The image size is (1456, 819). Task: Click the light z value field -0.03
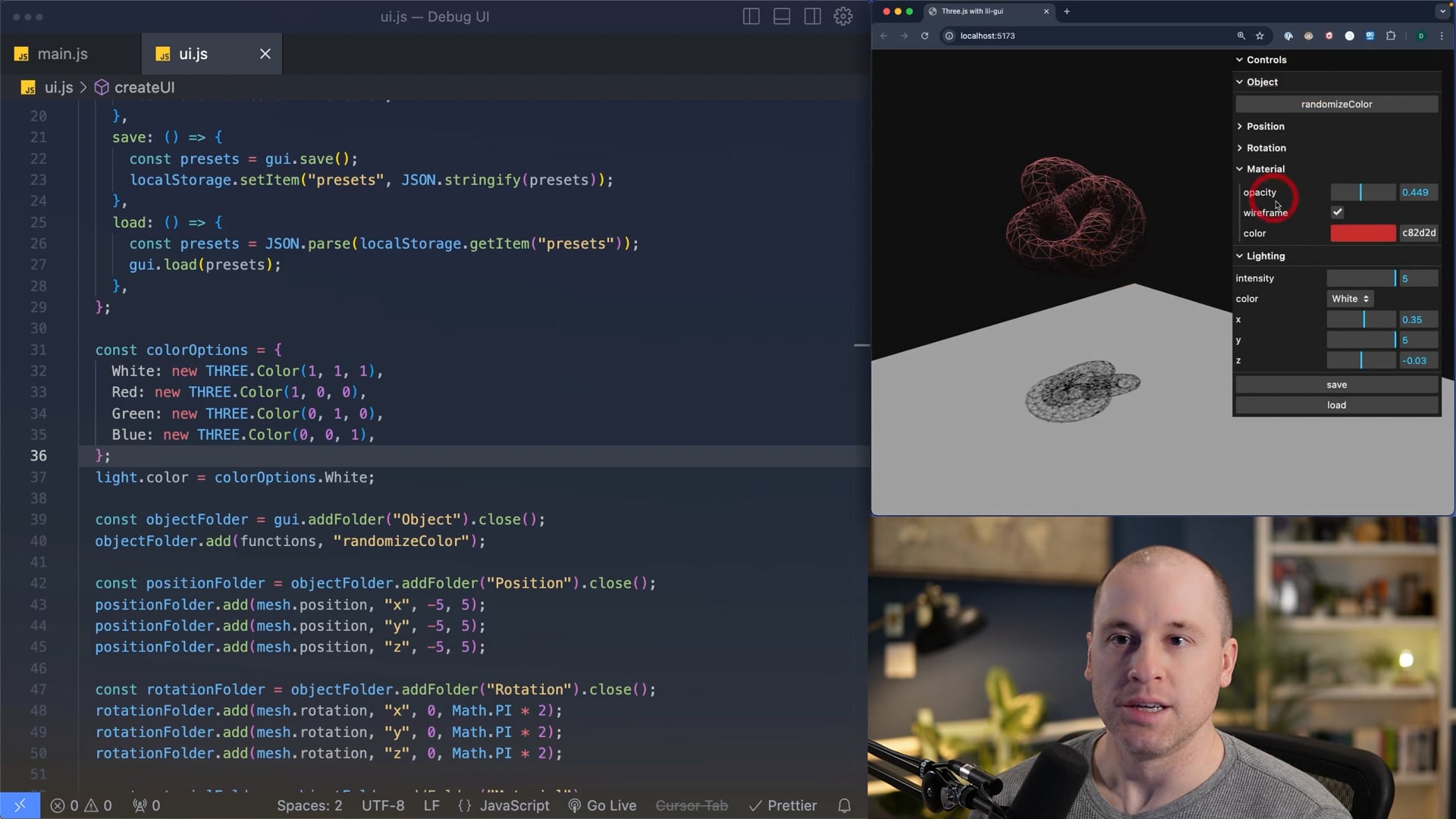pyautogui.click(x=1418, y=361)
